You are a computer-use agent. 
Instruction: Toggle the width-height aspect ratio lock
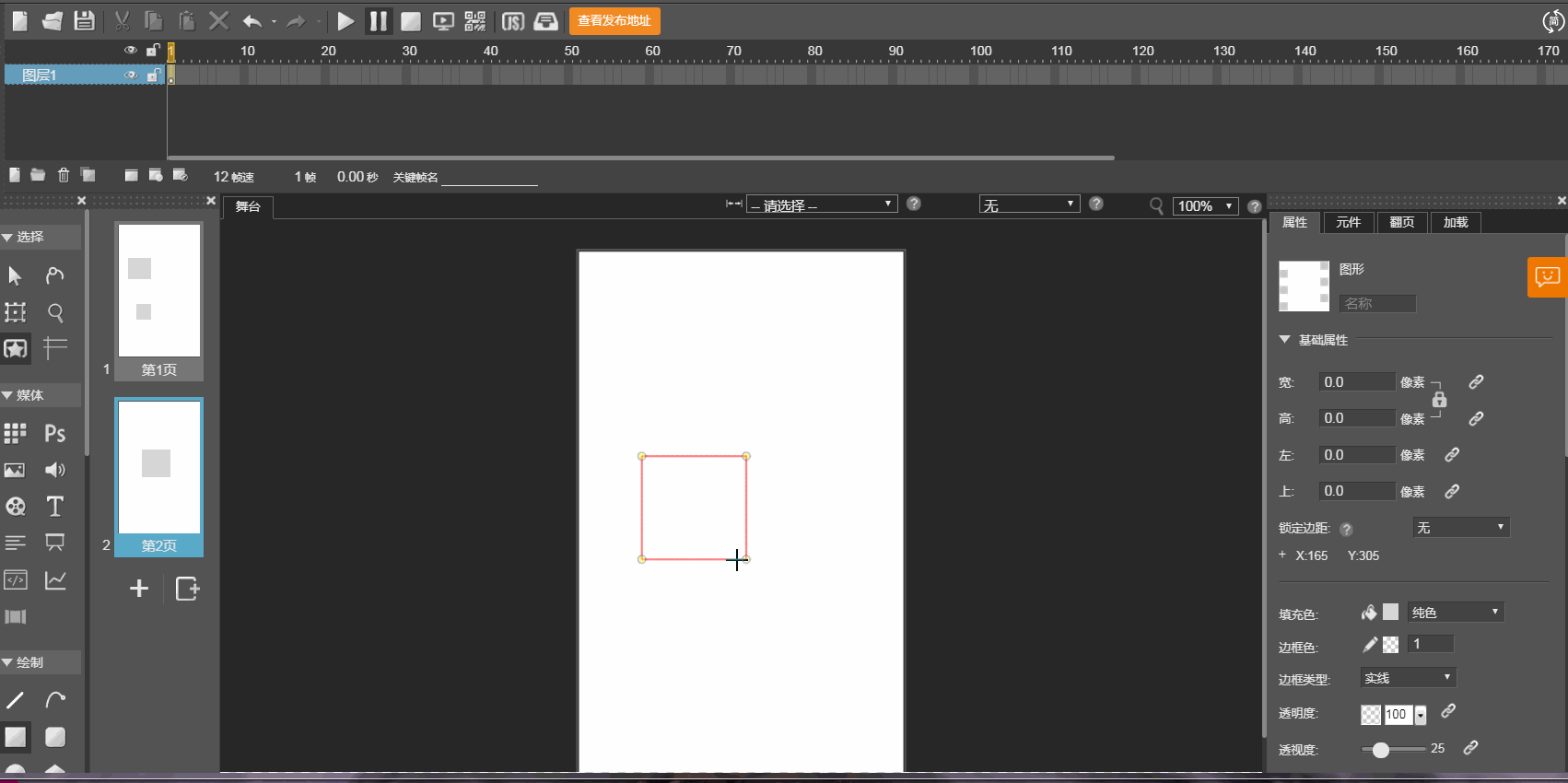(x=1439, y=400)
